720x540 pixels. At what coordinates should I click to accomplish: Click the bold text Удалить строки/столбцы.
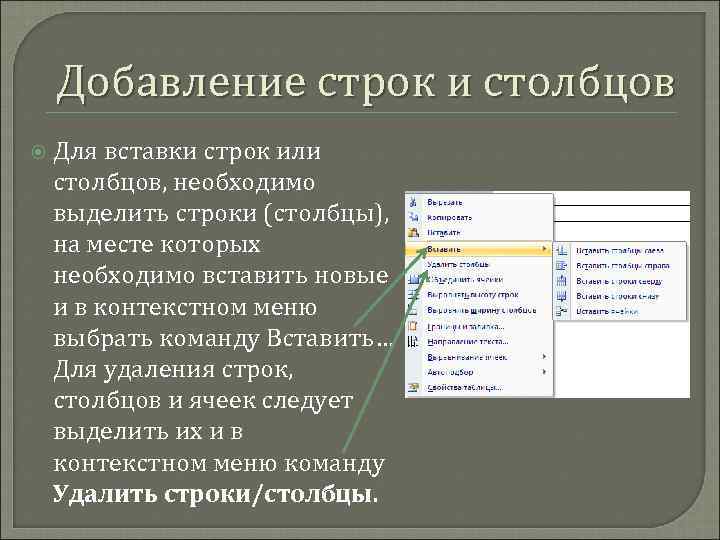point(215,495)
